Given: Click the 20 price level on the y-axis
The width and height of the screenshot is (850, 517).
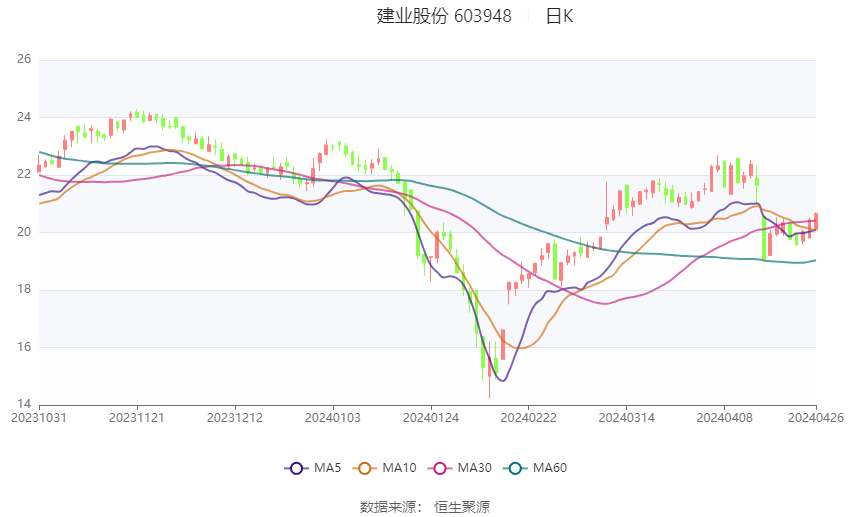Looking at the screenshot, I should coord(24,232).
